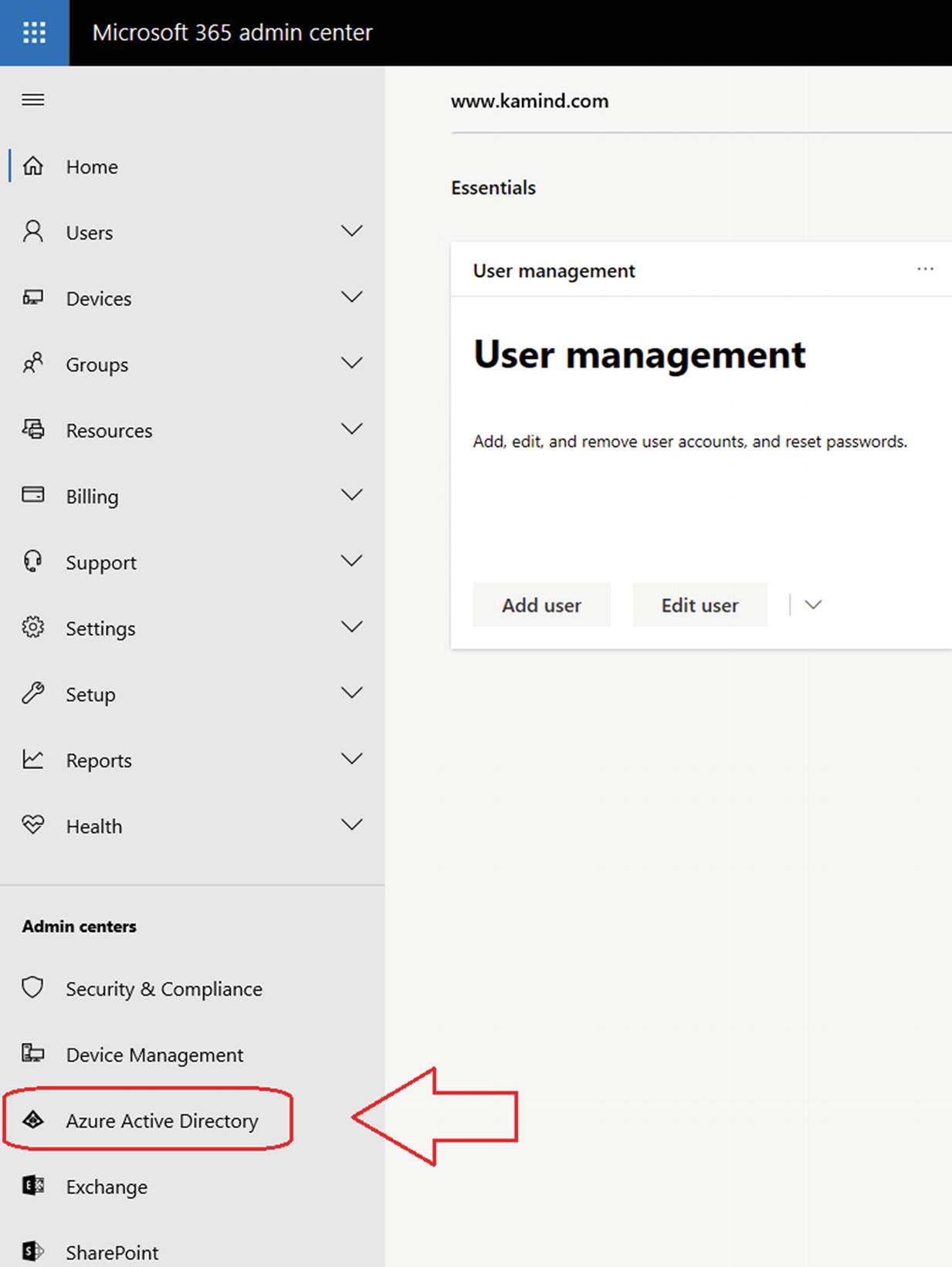Select Users in the left navigation
The height and width of the screenshot is (1267, 952).
90,233
